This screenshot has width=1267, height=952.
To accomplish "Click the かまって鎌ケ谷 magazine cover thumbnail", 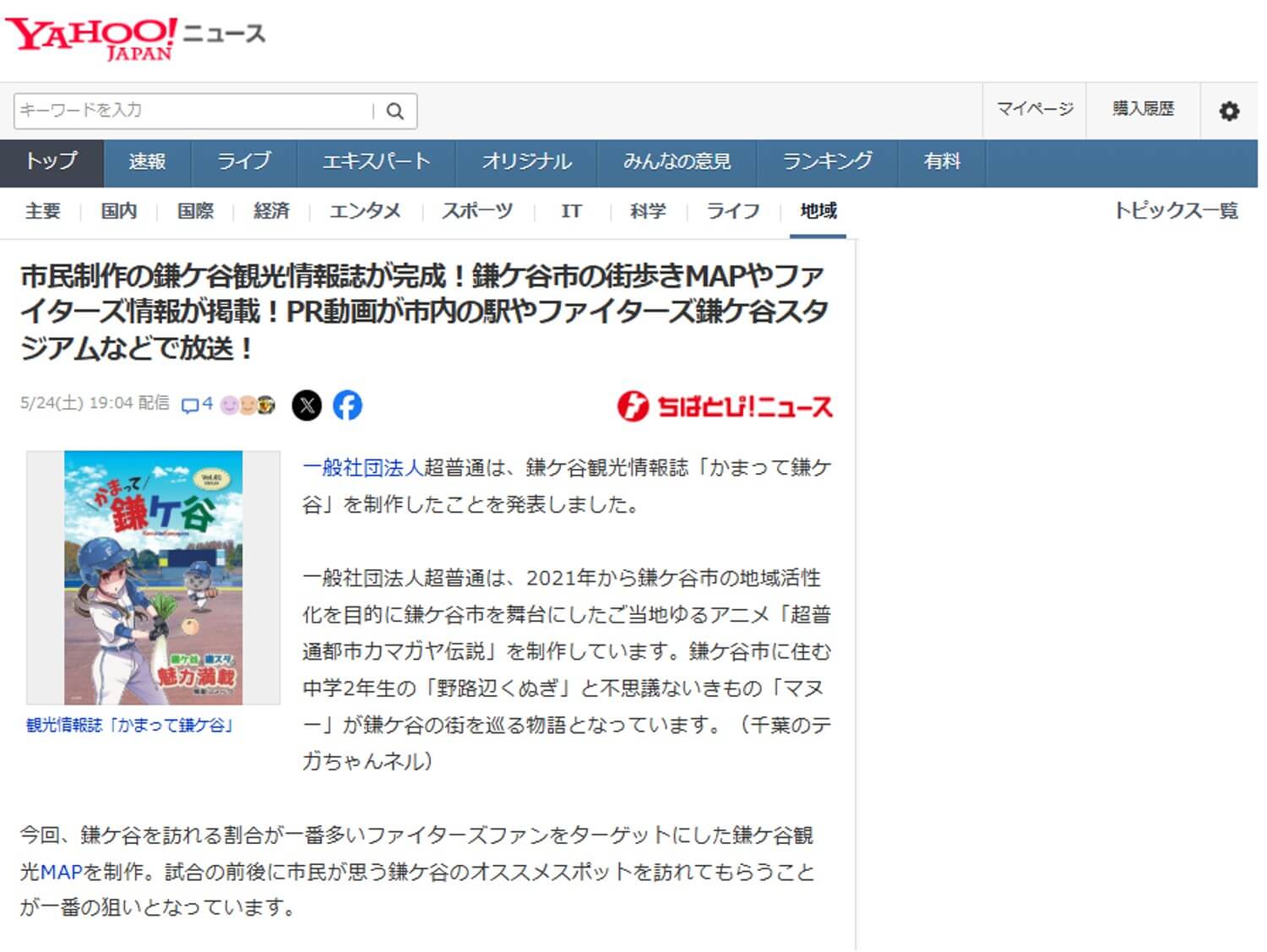I will pyautogui.click(x=154, y=578).
